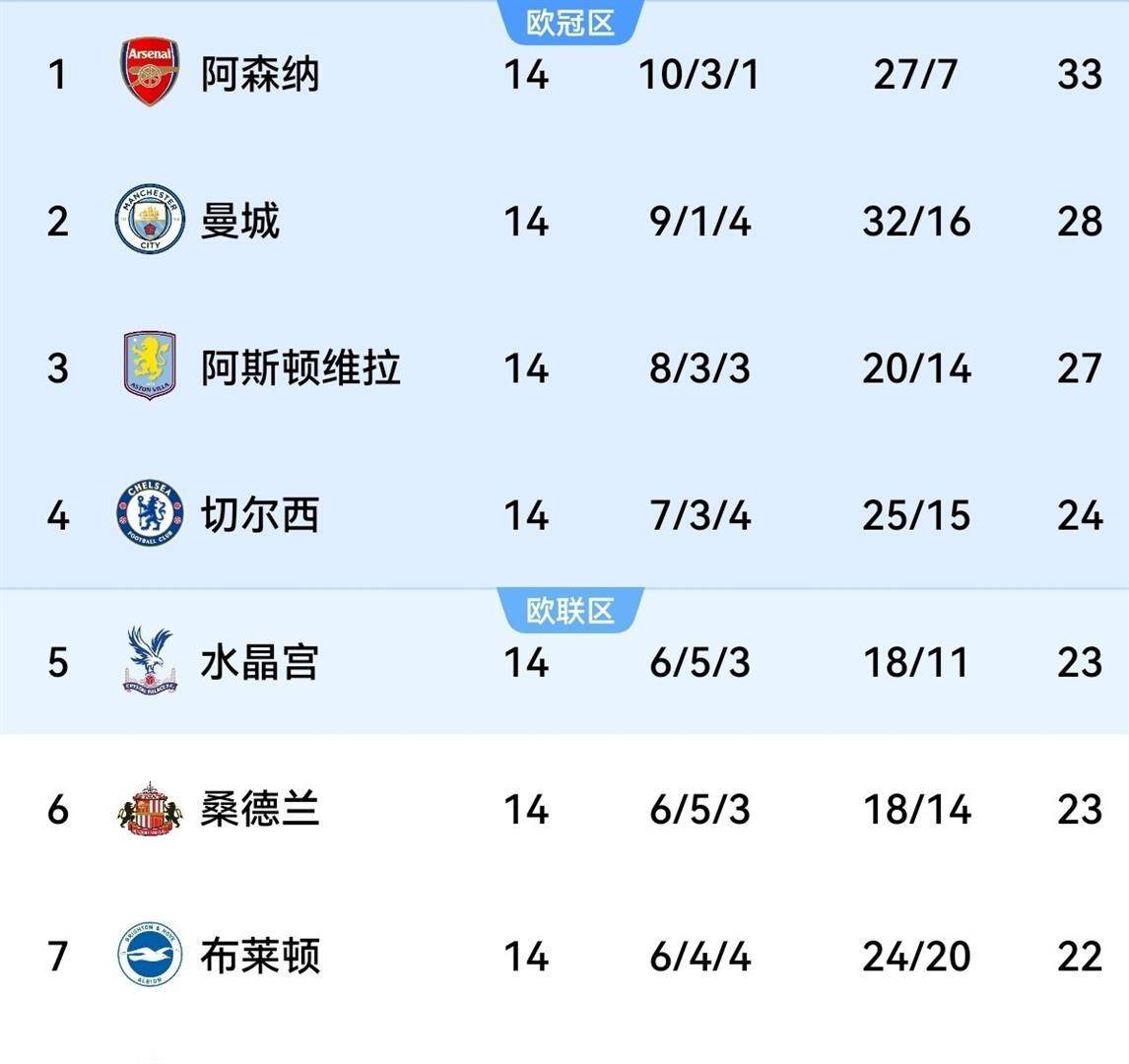Select the 布莱顿 team name
The height and width of the screenshot is (1064, 1129).
pyautogui.click(x=260, y=956)
